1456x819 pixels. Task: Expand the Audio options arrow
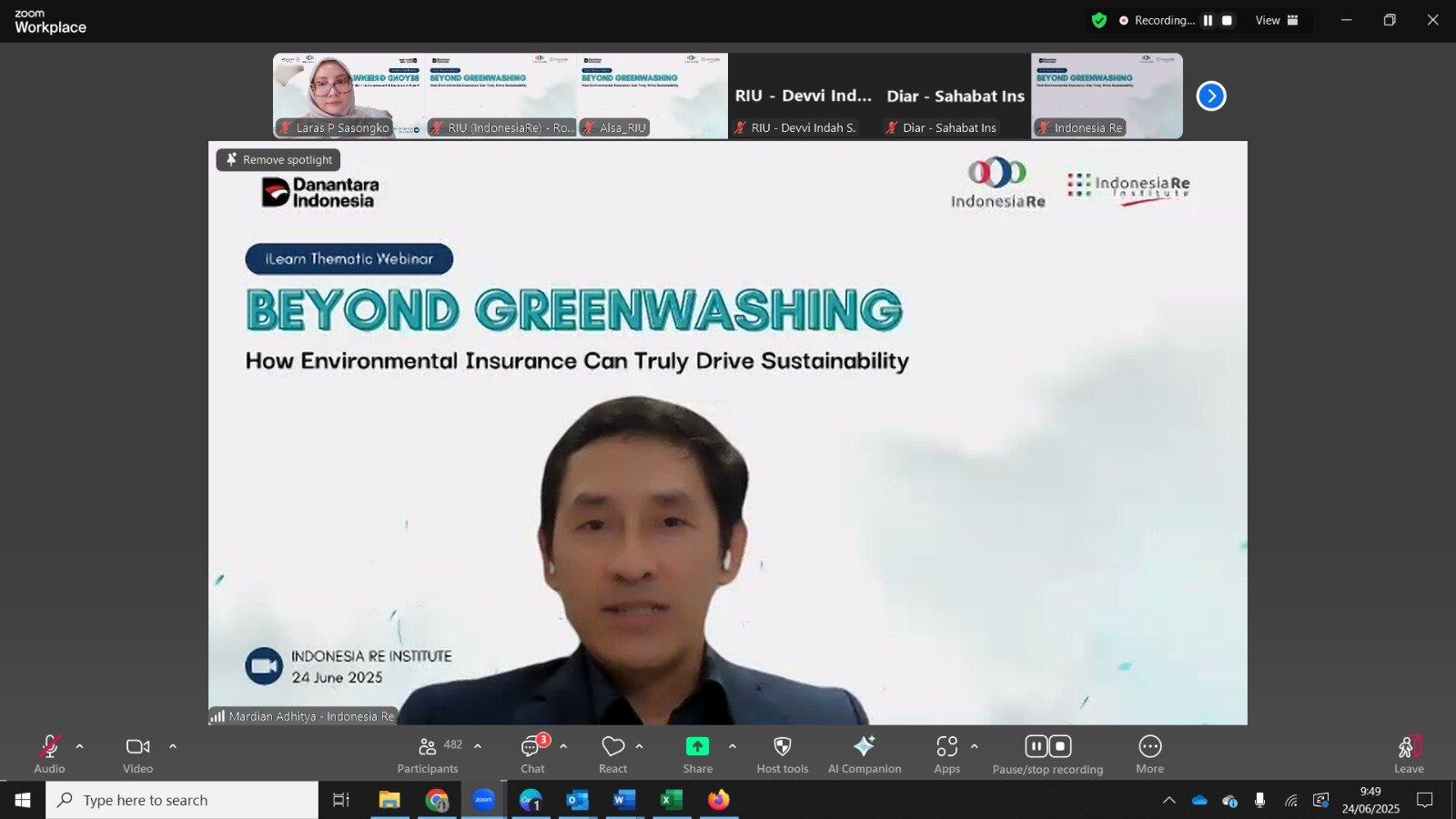(x=79, y=746)
